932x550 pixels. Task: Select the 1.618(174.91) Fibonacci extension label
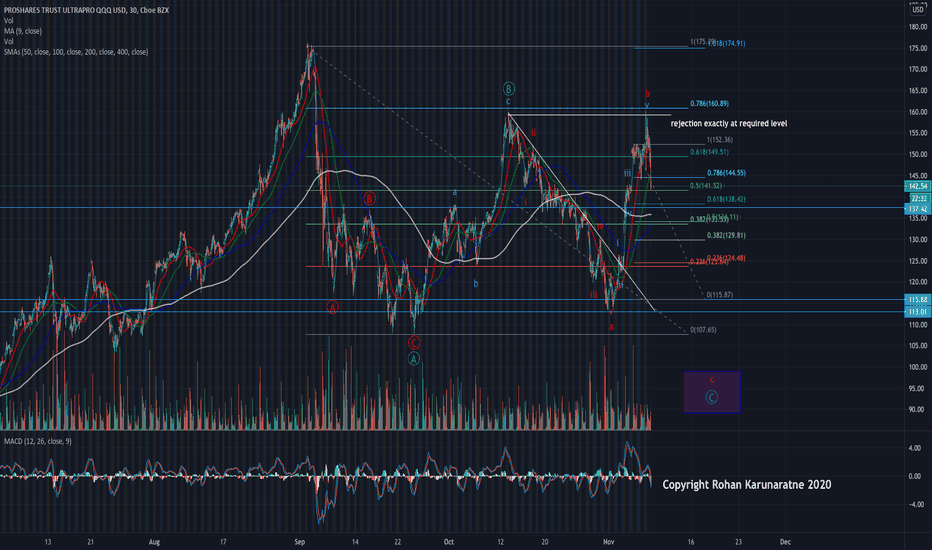click(726, 43)
